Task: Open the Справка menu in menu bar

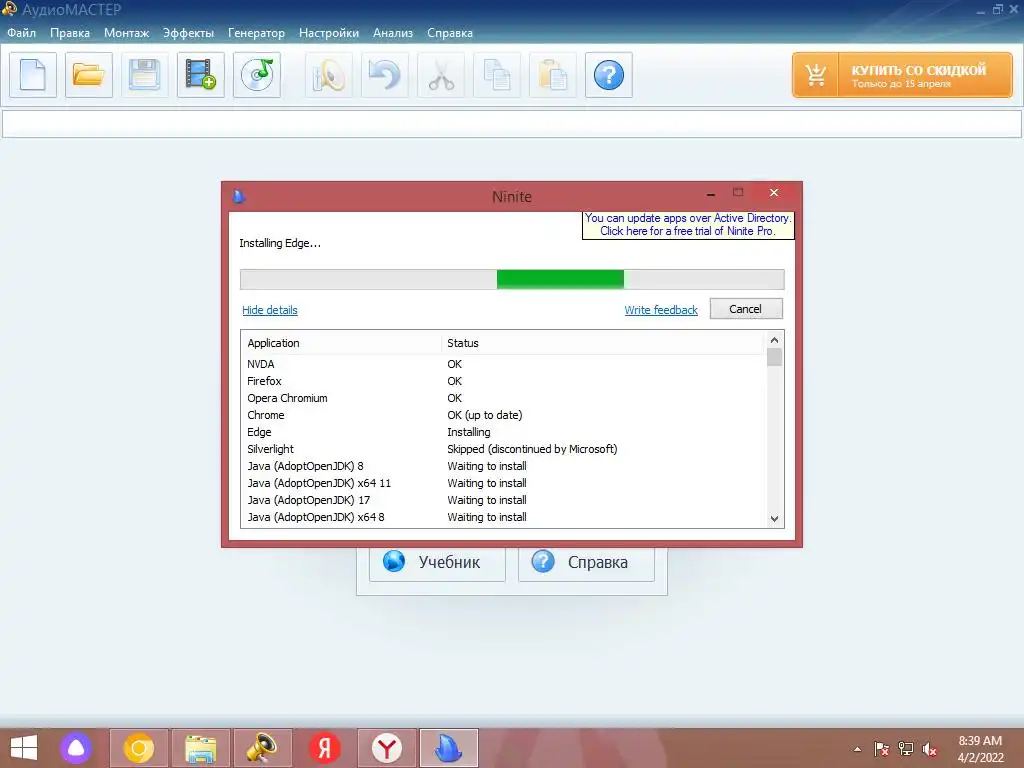Action: tap(450, 33)
